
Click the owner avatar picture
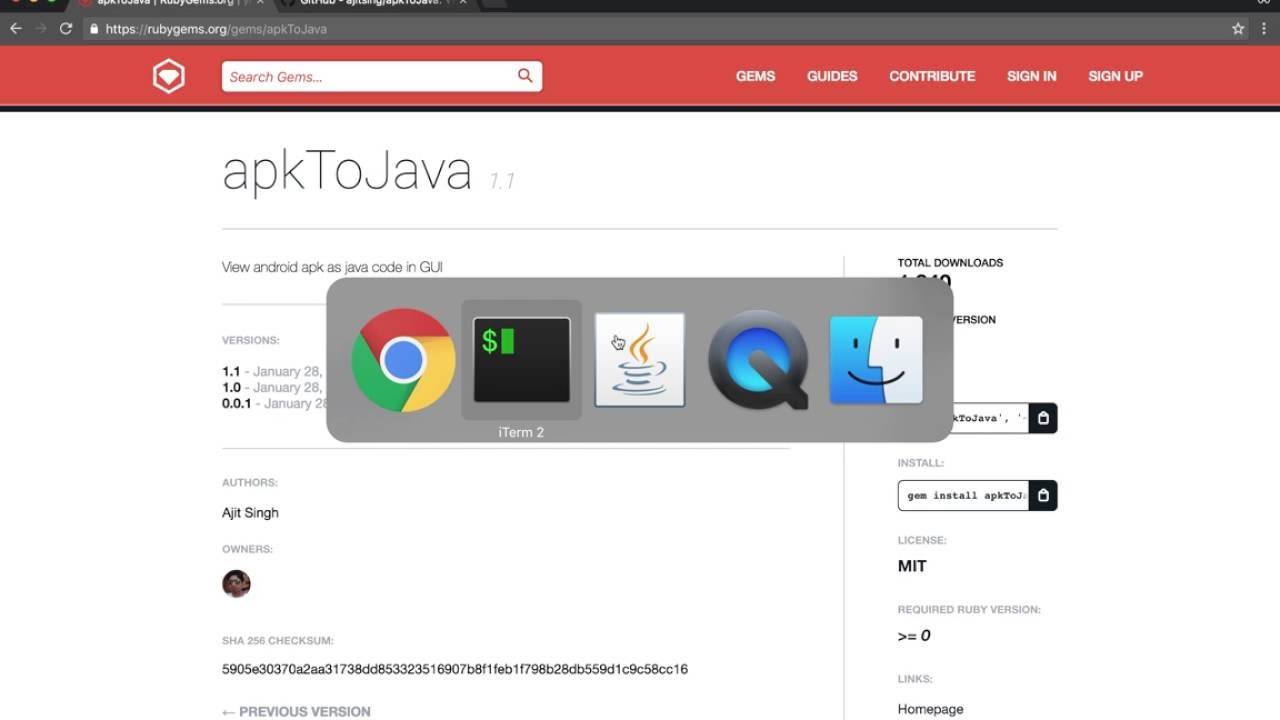pos(236,584)
